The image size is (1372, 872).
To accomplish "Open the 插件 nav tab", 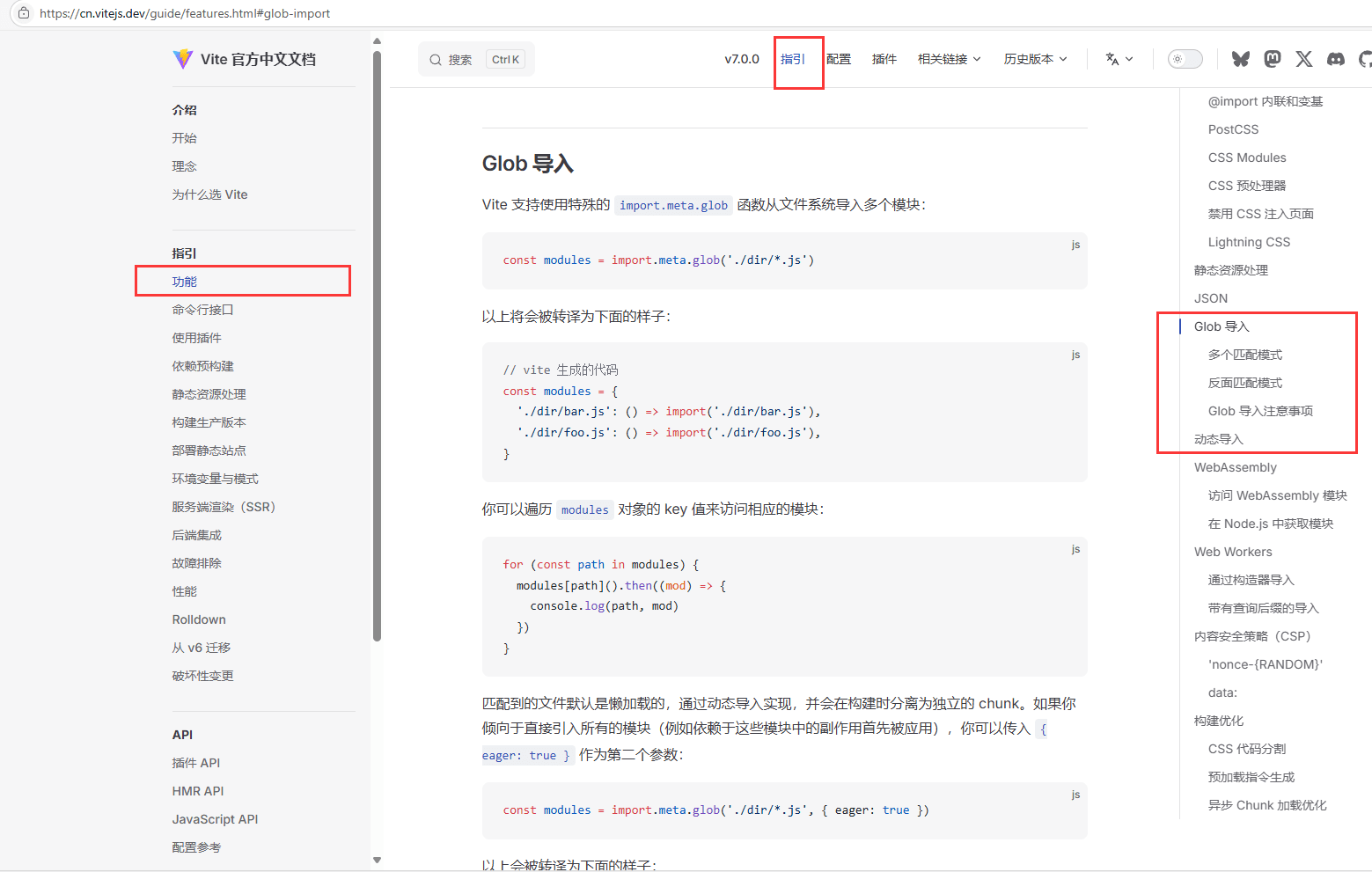I will pos(884,59).
